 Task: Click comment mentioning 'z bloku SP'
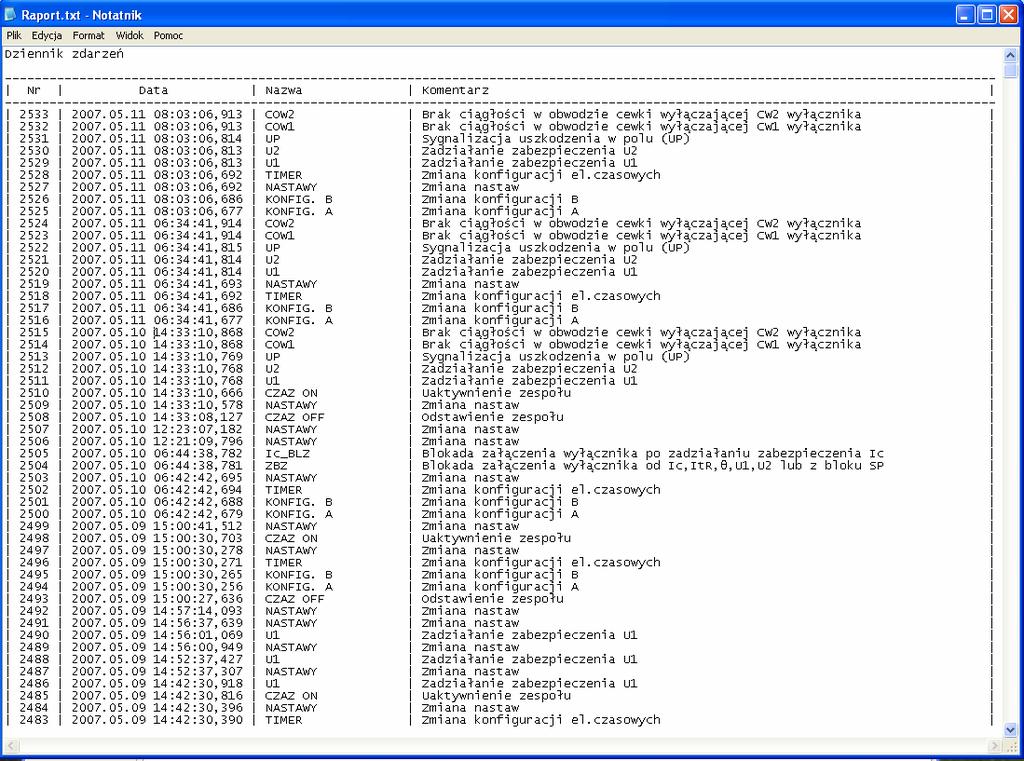(652, 466)
